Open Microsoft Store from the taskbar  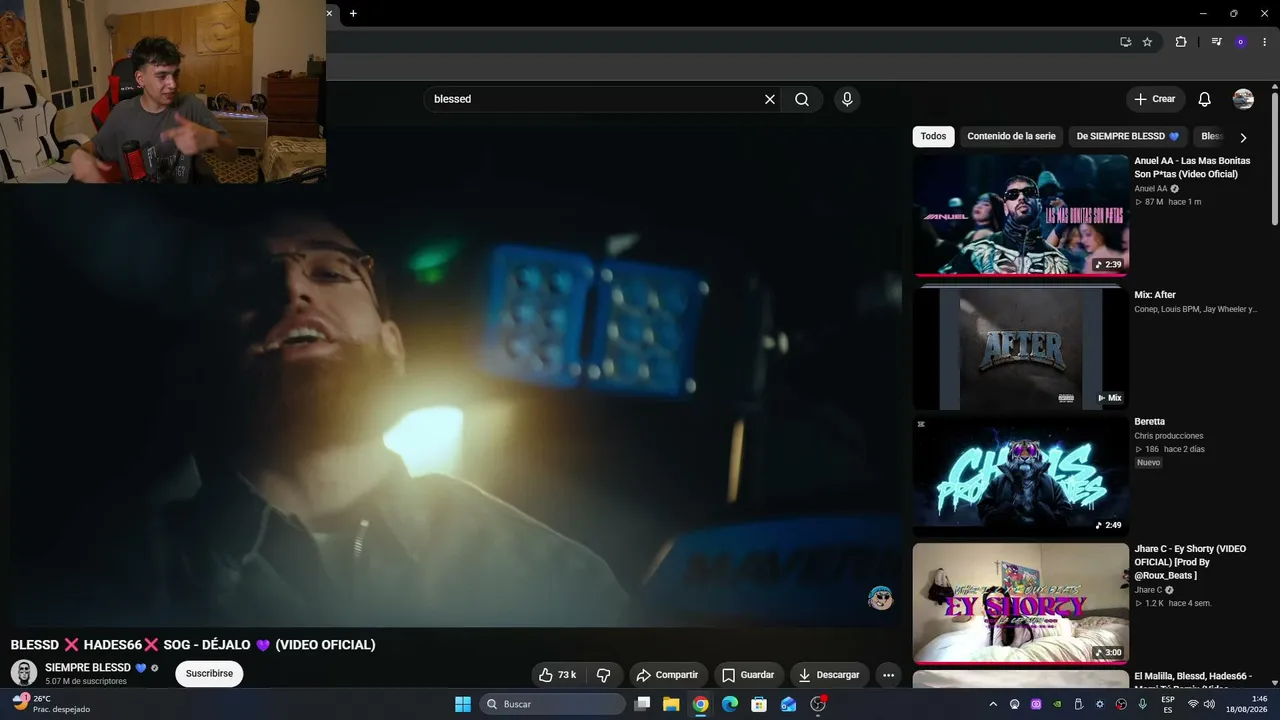pos(759,704)
